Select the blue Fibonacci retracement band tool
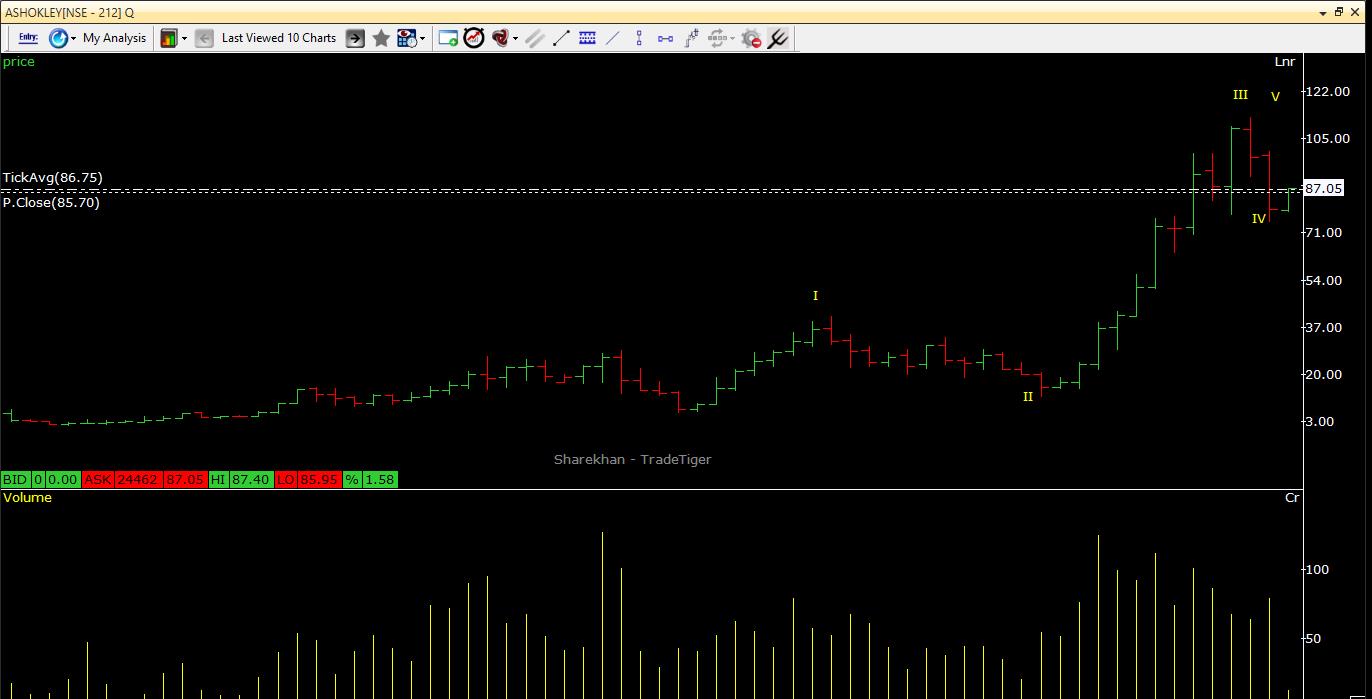This screenshot has height=699, width=1372. tap(587, 38)
